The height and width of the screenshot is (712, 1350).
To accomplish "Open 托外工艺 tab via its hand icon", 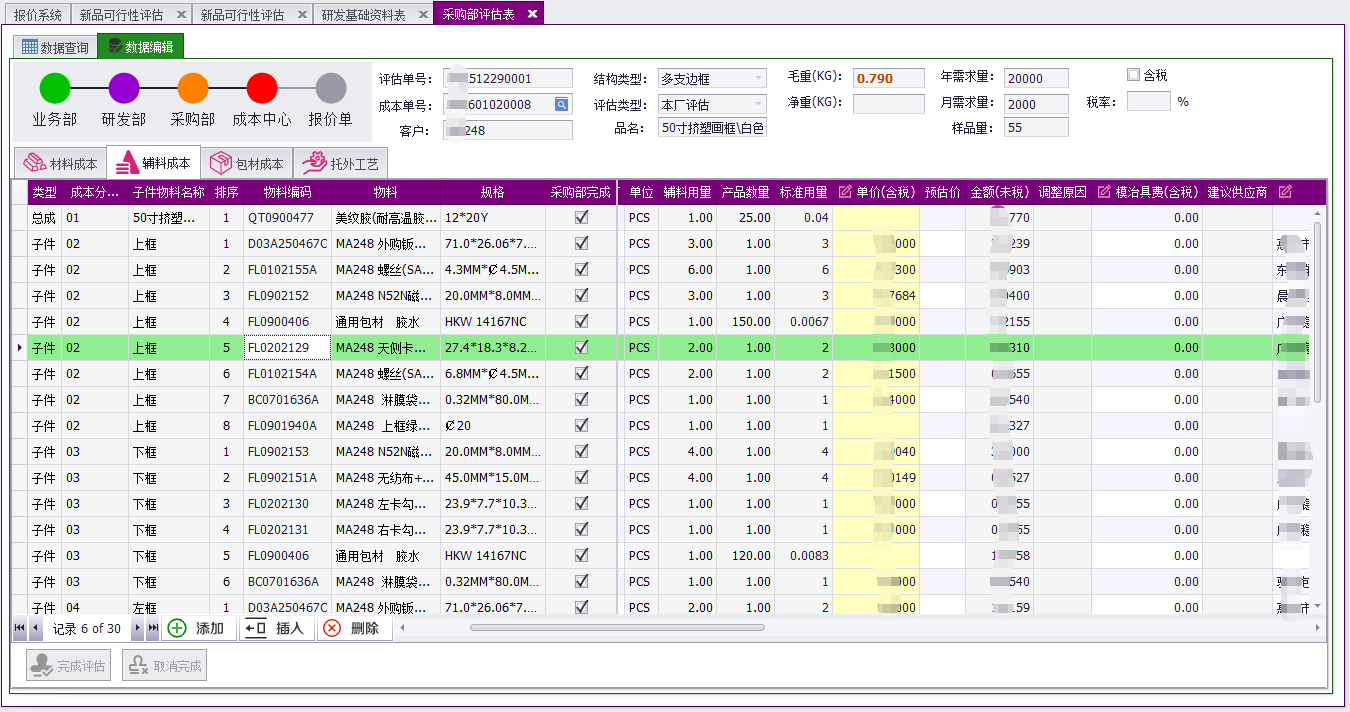I will [314, 163].
